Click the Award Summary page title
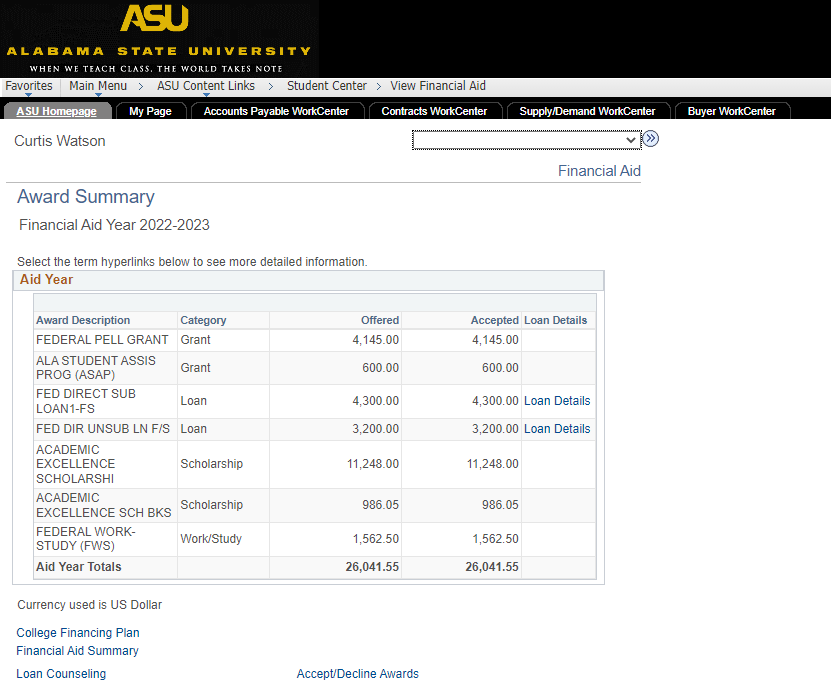831x692 pixels. click(x=86, y=197)
